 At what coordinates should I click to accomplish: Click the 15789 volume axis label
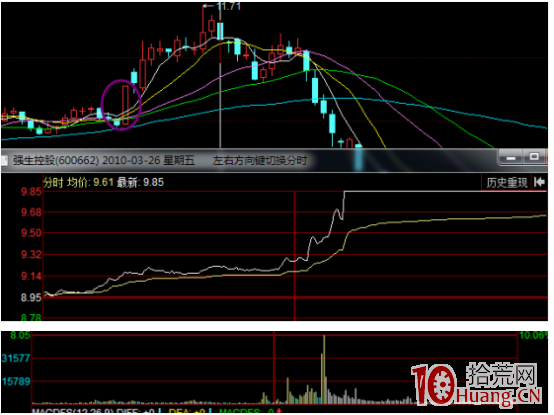pyautogui.click(x=16, y=382)
